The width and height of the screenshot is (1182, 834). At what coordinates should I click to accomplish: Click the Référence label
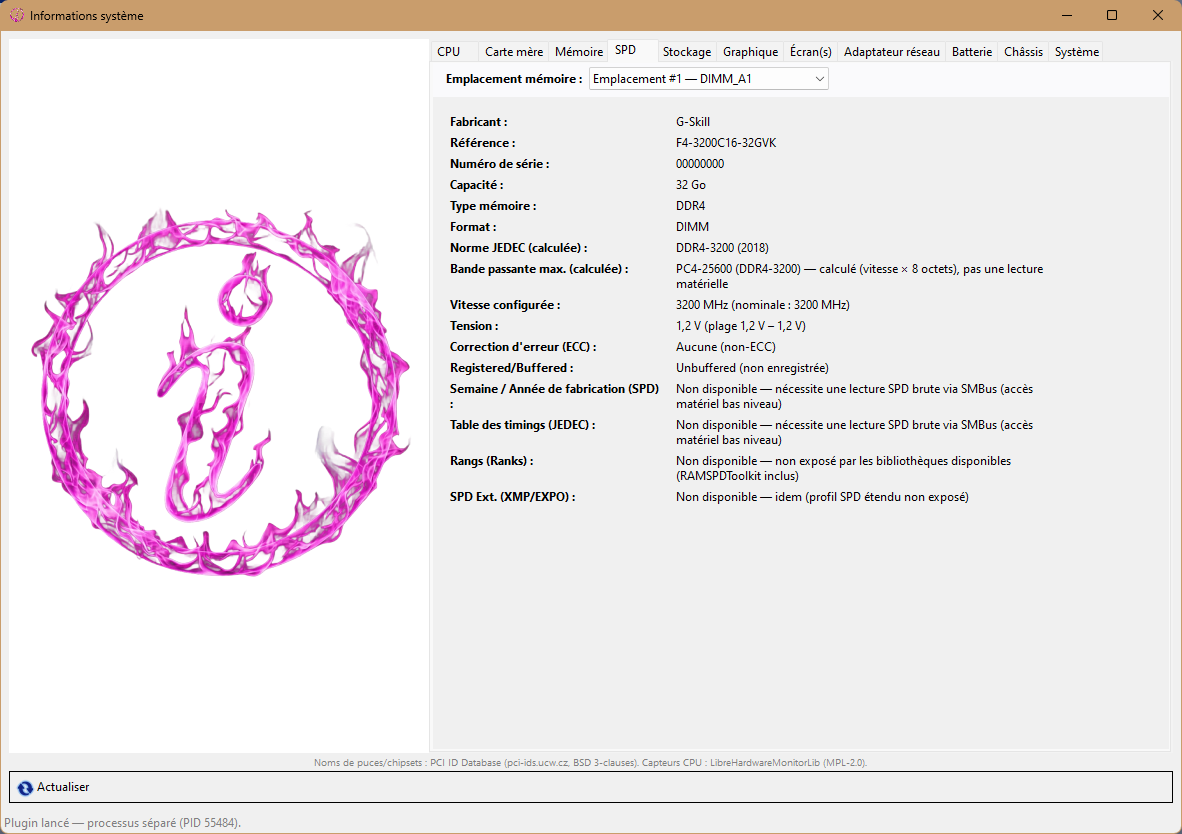point(482,143)
